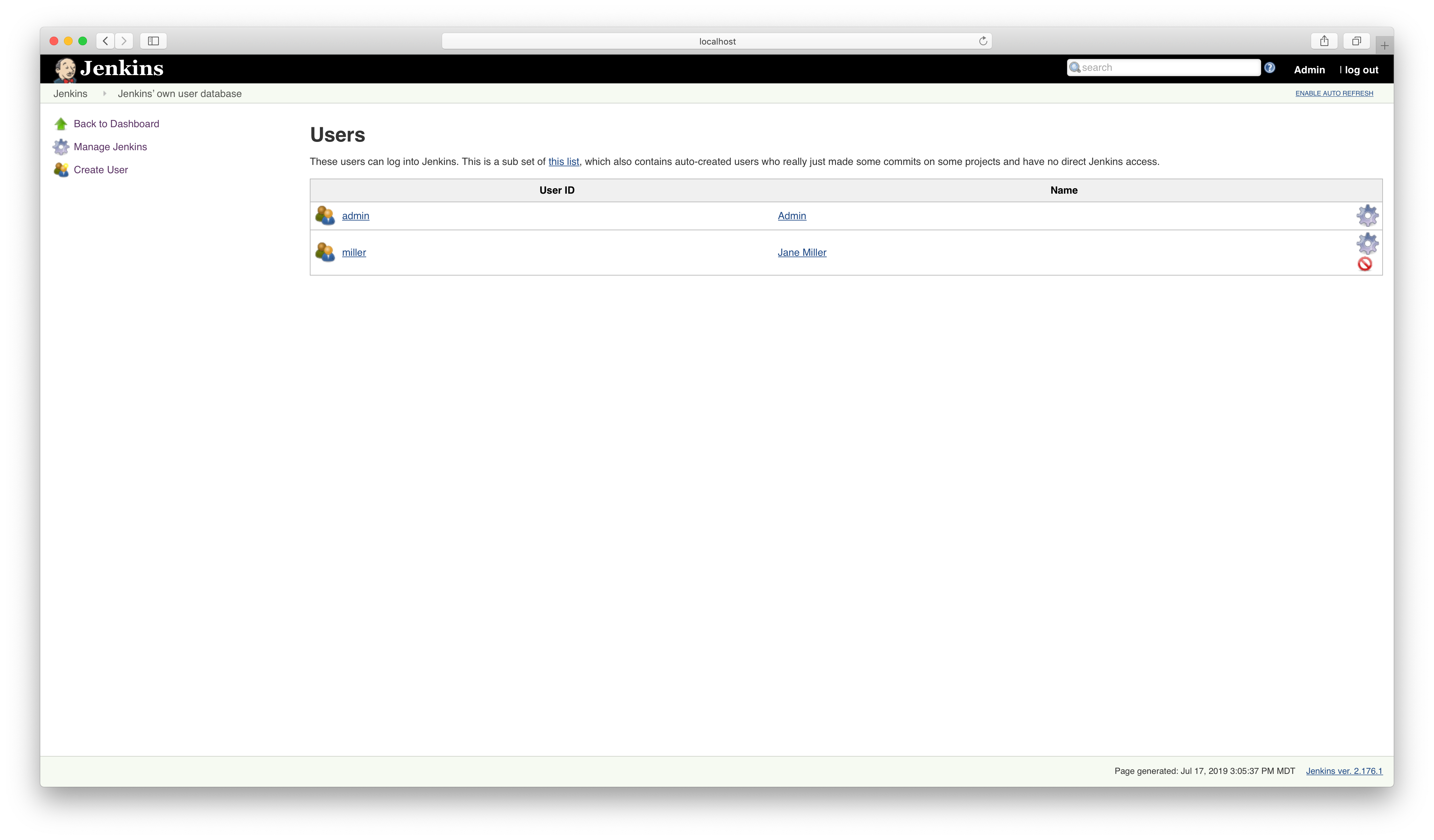The height and width of the screenshot is (840, 1434).
Task: Select the Manage Jenkins gear icon
Action: [x=61, y=146]
